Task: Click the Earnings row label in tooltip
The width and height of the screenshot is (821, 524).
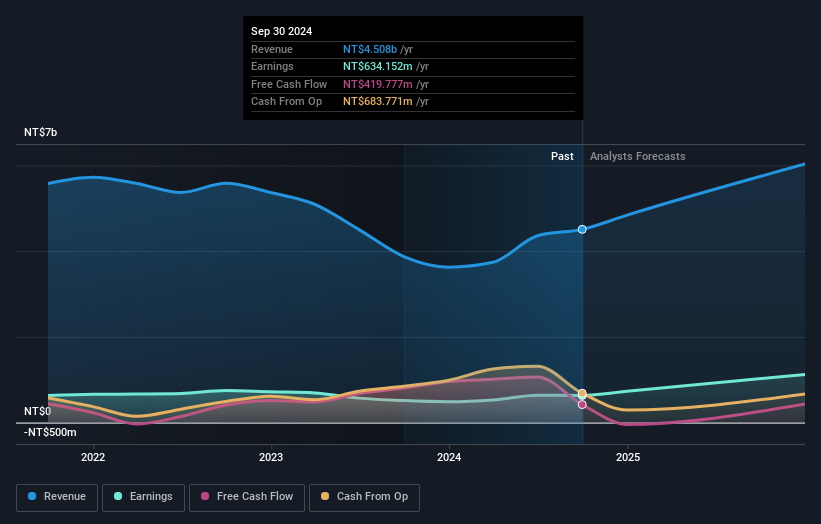Action: [272, 66]
